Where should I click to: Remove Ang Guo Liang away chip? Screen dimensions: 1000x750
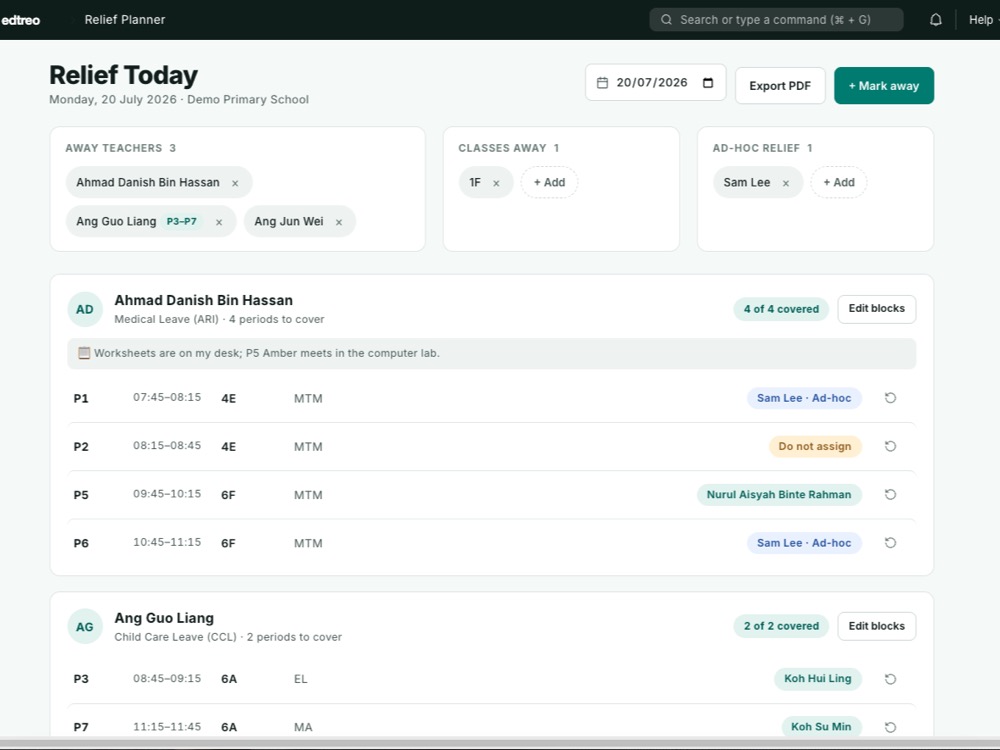pyautogui.click(x=219, y=222)
